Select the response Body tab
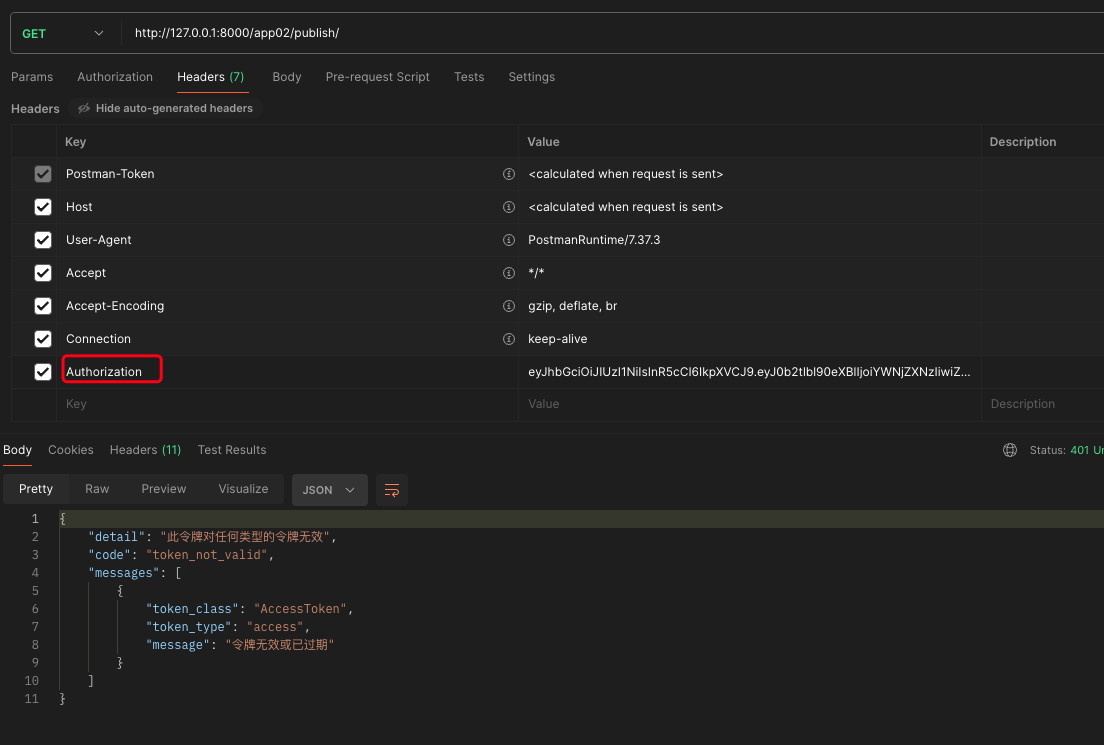The image size is (1104, 745). click(18, 450)
